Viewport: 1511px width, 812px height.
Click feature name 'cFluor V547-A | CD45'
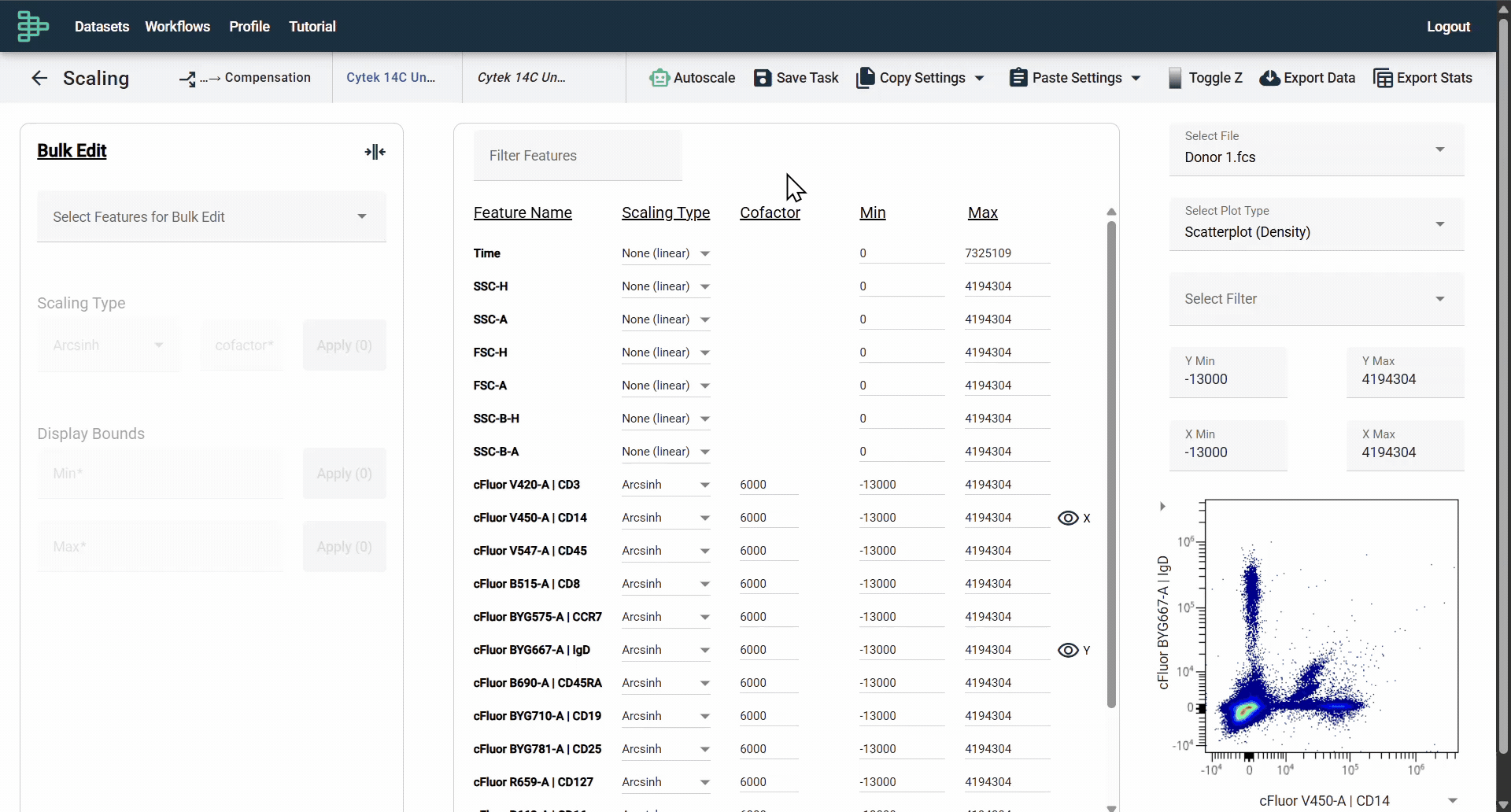[530, 551]
